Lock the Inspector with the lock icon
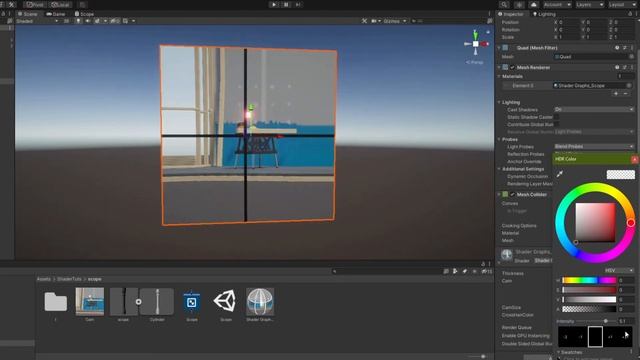 (630, 14)
